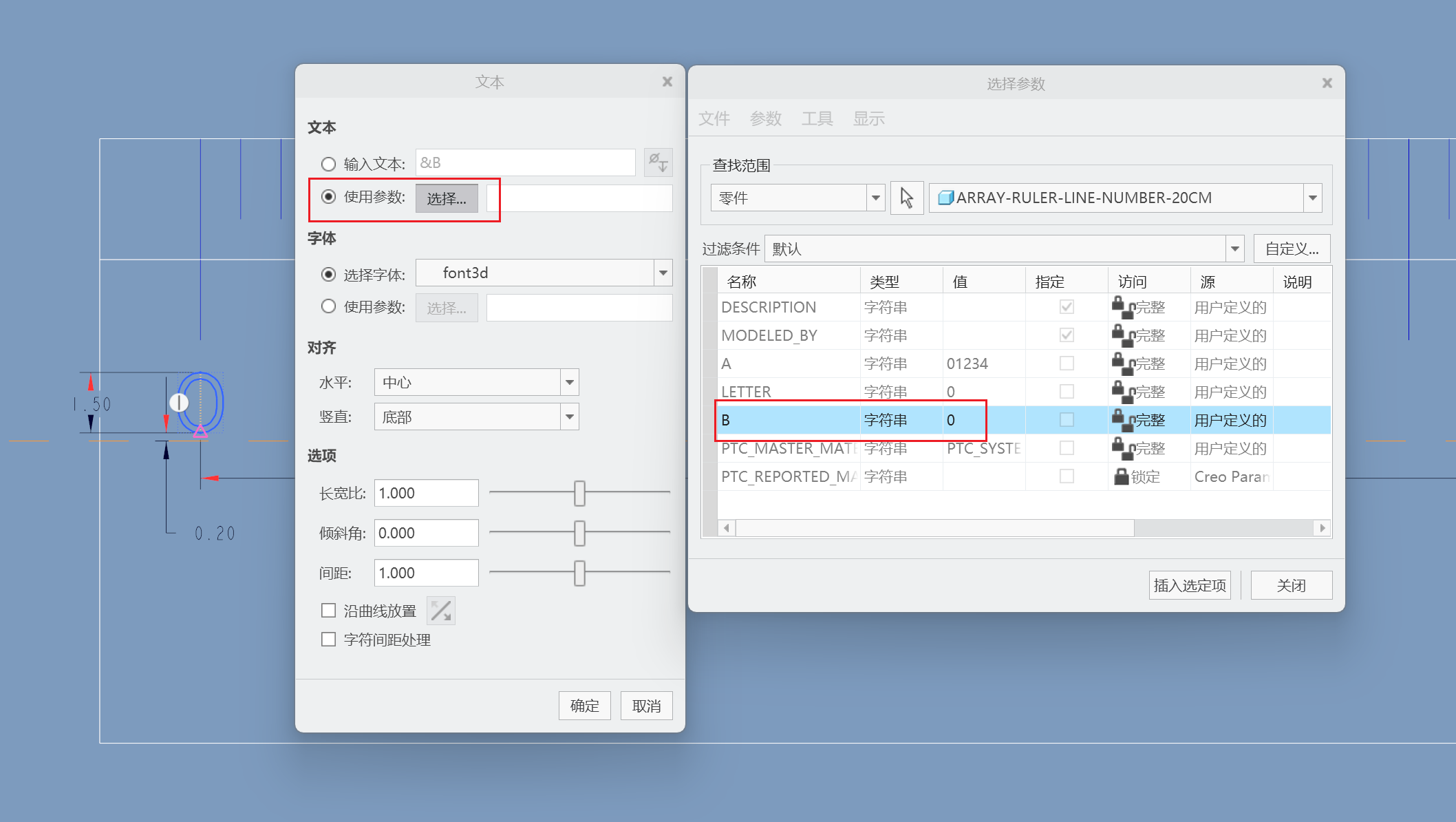The width and height of the screenshot is (1456, 822).
Task: Open the 零件 search scope dropdown
Action: (x=875, y=198)
